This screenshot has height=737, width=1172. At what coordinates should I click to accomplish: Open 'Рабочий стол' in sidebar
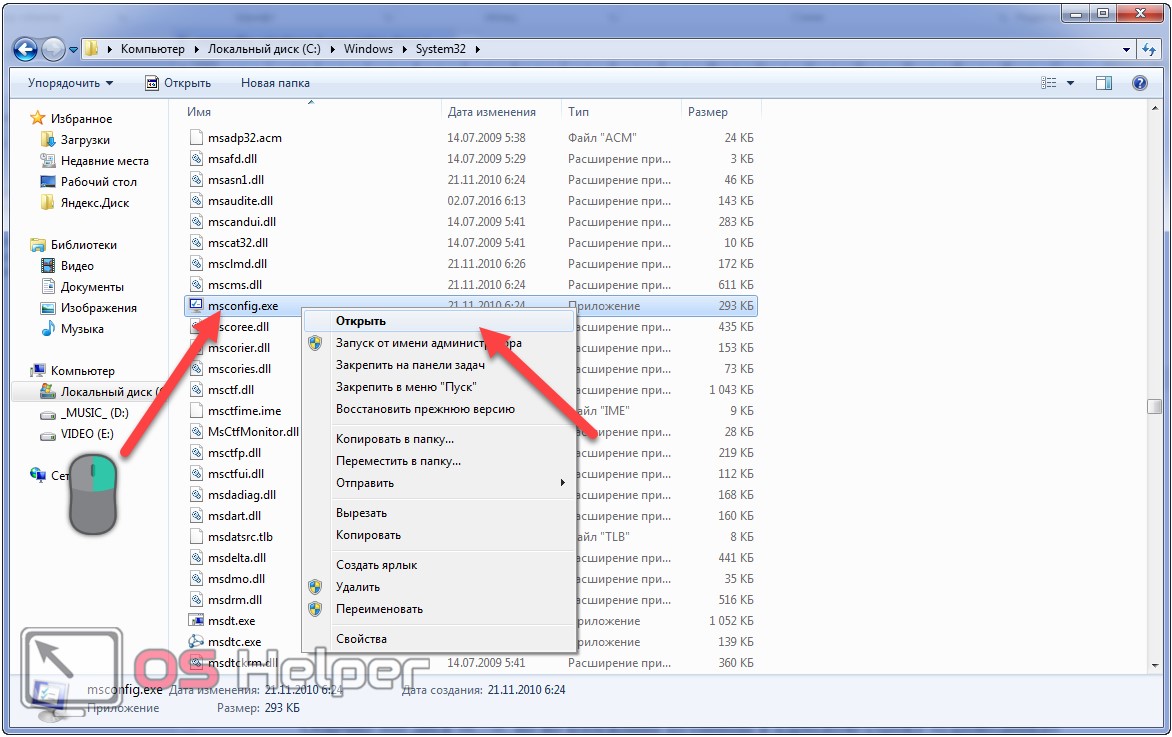99,182
